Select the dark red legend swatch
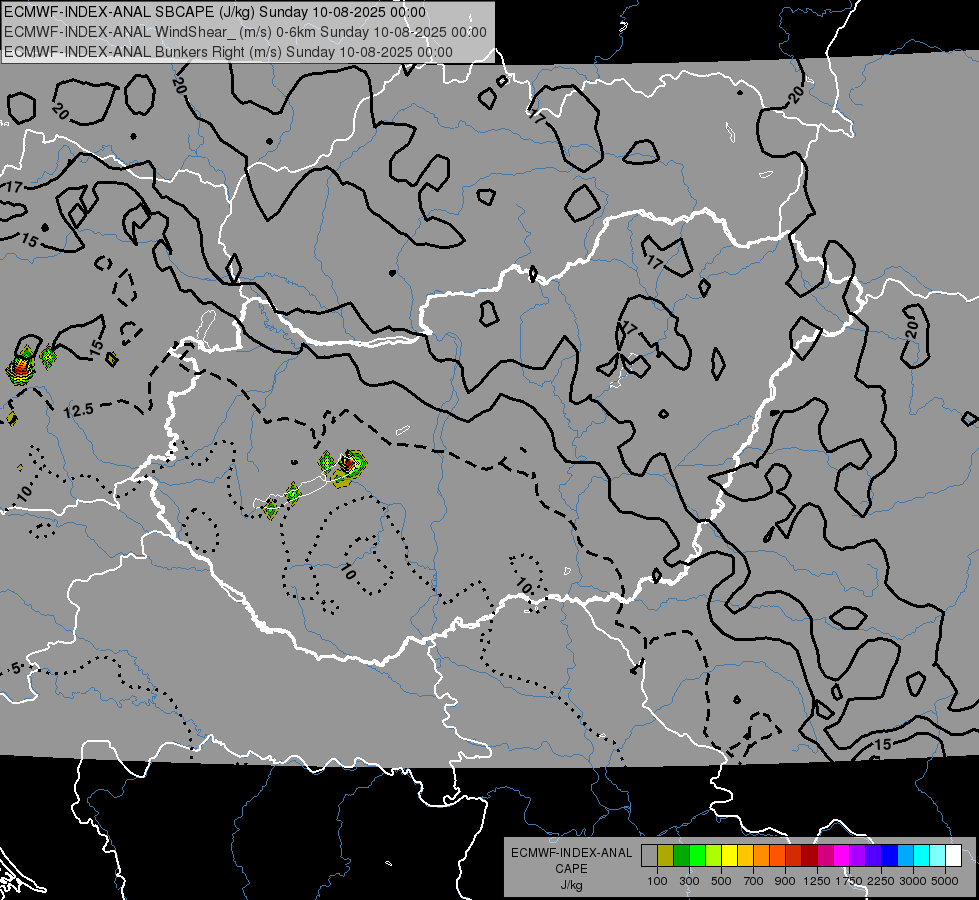 [809, 855]
